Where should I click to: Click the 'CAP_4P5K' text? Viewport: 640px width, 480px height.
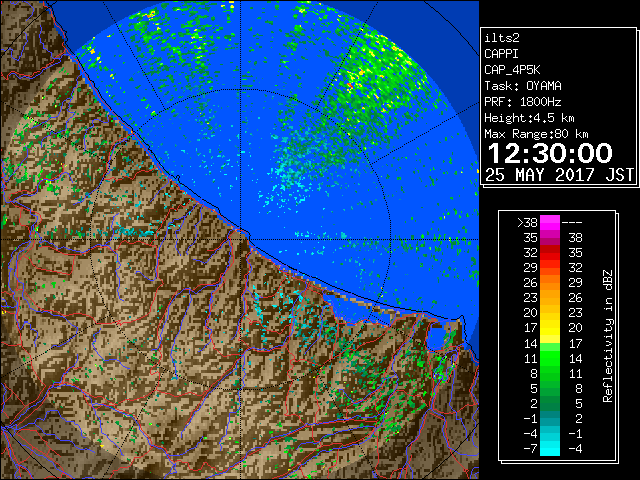512,70
